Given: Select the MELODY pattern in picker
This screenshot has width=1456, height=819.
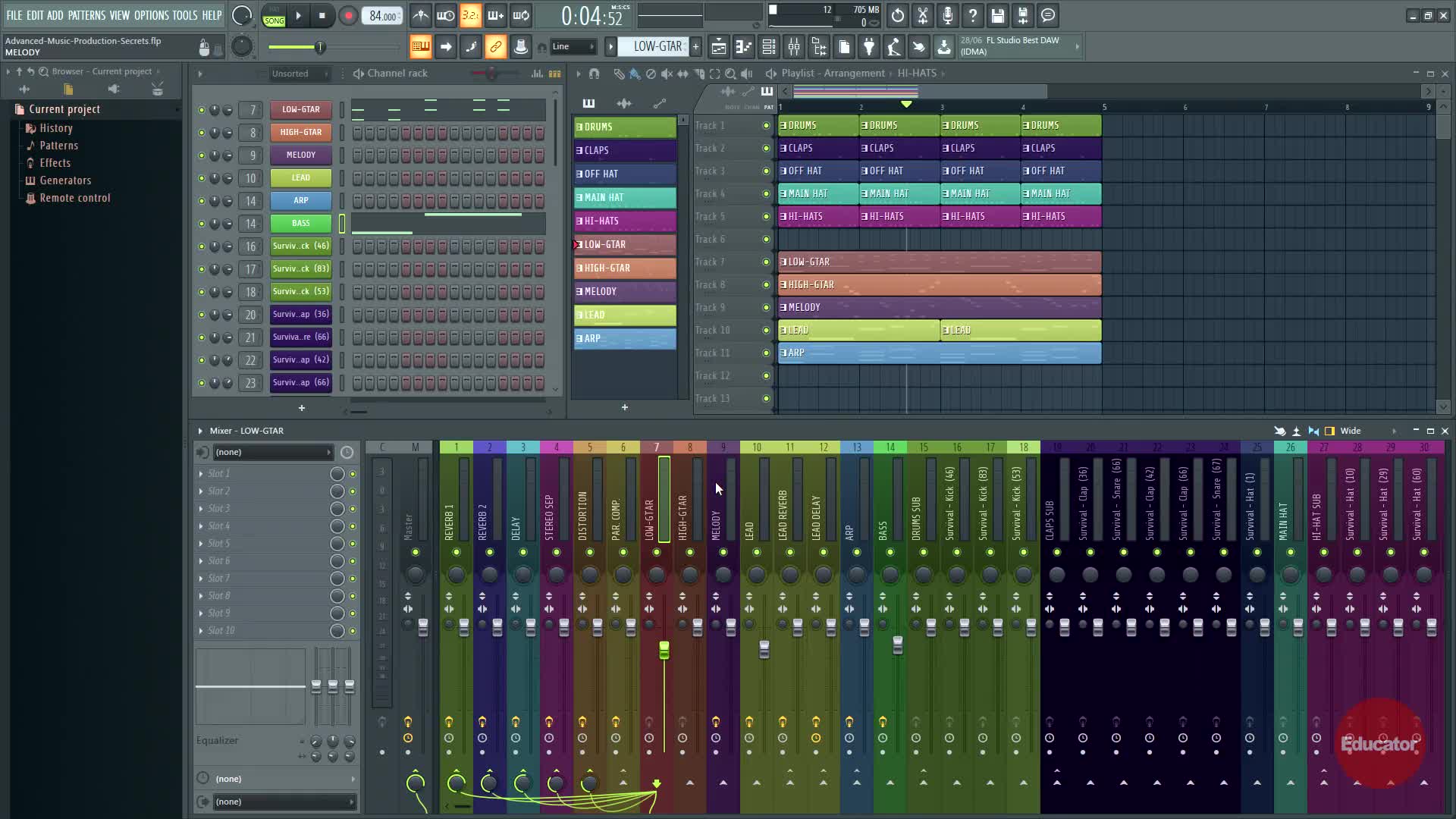Looking at the screenshot, I should pos(624,292).
